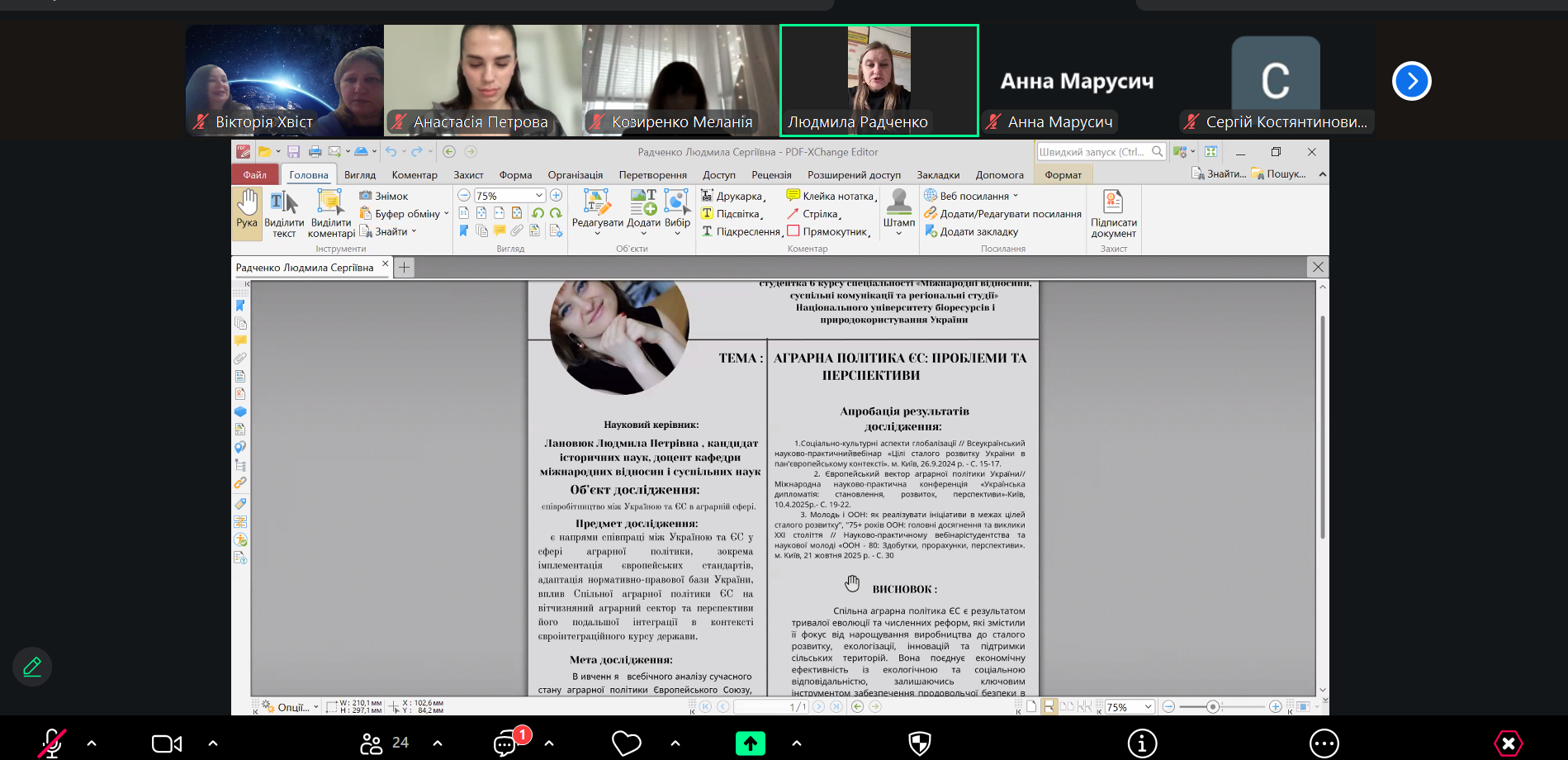Image resolution: width=1568 pixels, height=760 pixels.
Task: Click the Snapshot (Знімок) tool
Action: (x=384, y=196)
